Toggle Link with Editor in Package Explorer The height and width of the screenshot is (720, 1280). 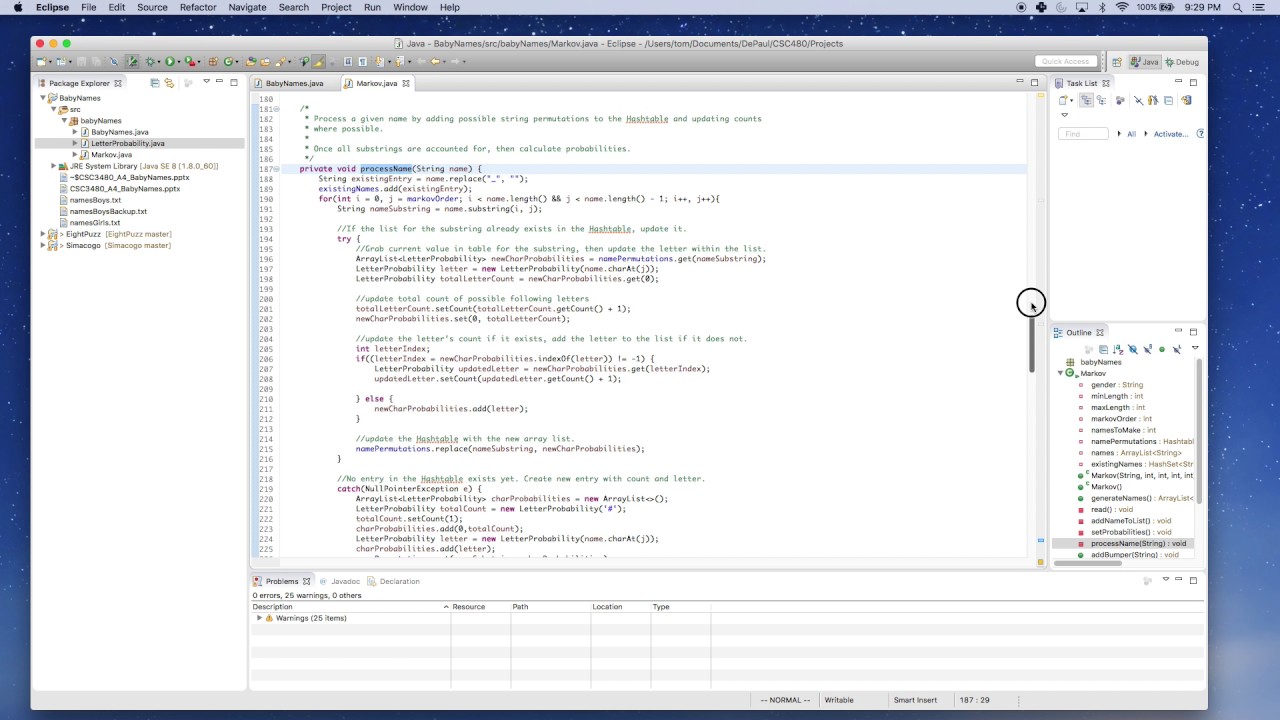coord(169,83)
